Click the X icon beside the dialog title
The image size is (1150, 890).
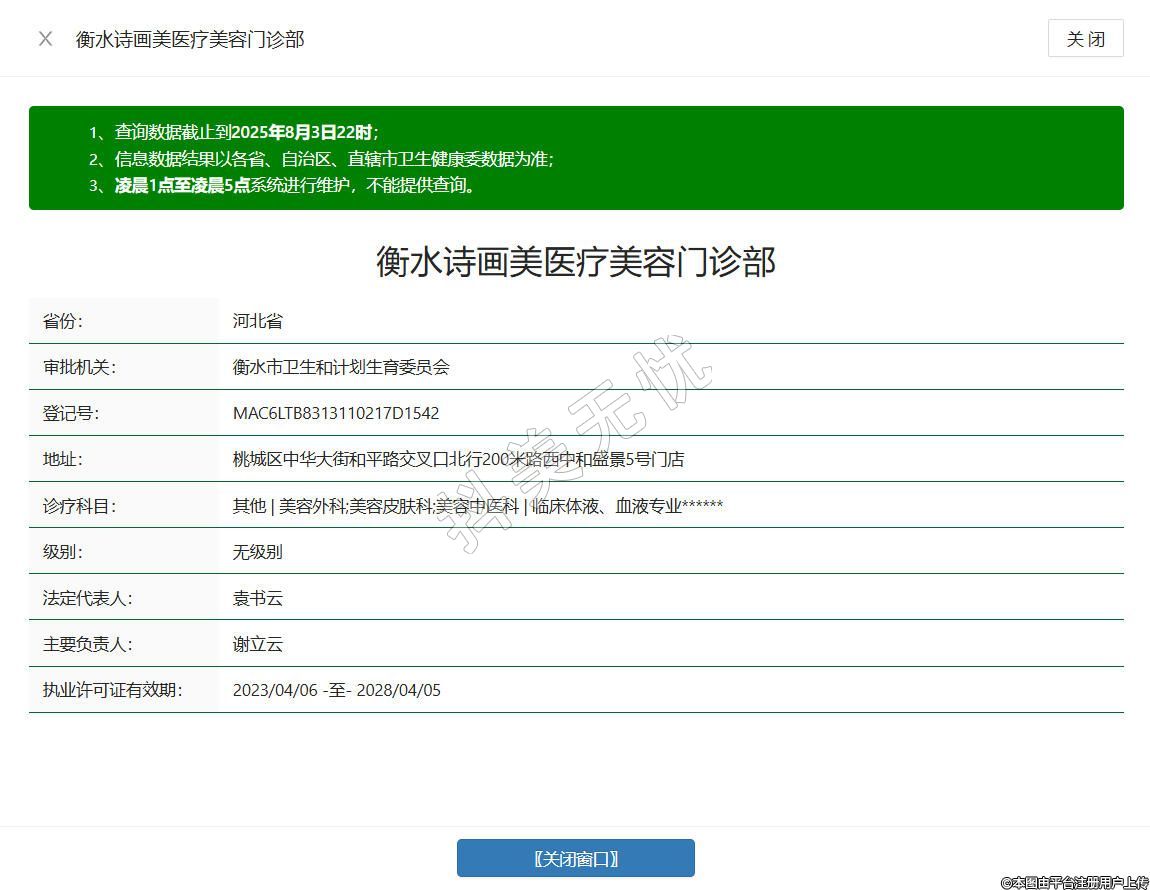pos(45,39)
